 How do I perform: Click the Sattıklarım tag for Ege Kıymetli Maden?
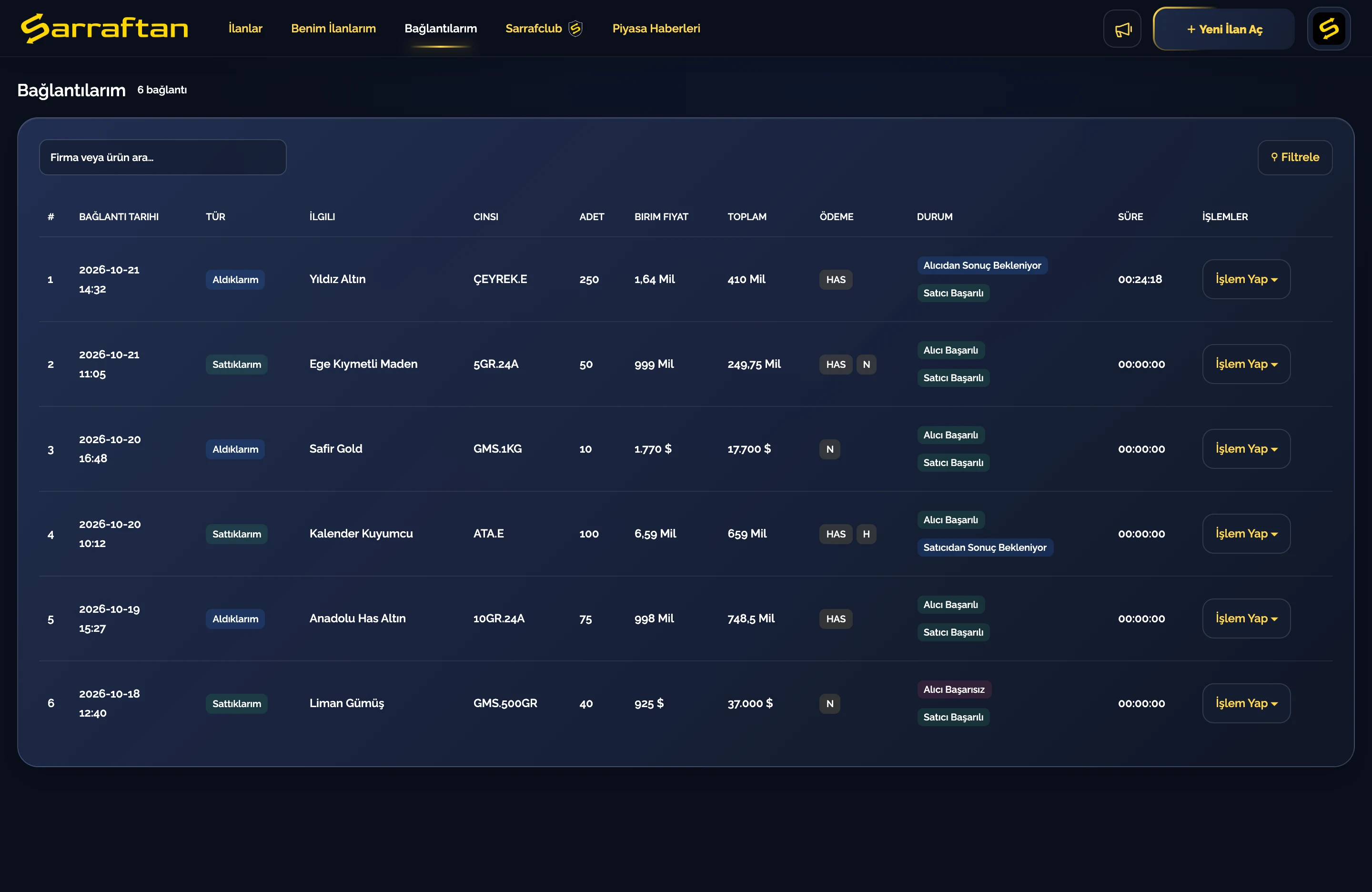point(236,365)
